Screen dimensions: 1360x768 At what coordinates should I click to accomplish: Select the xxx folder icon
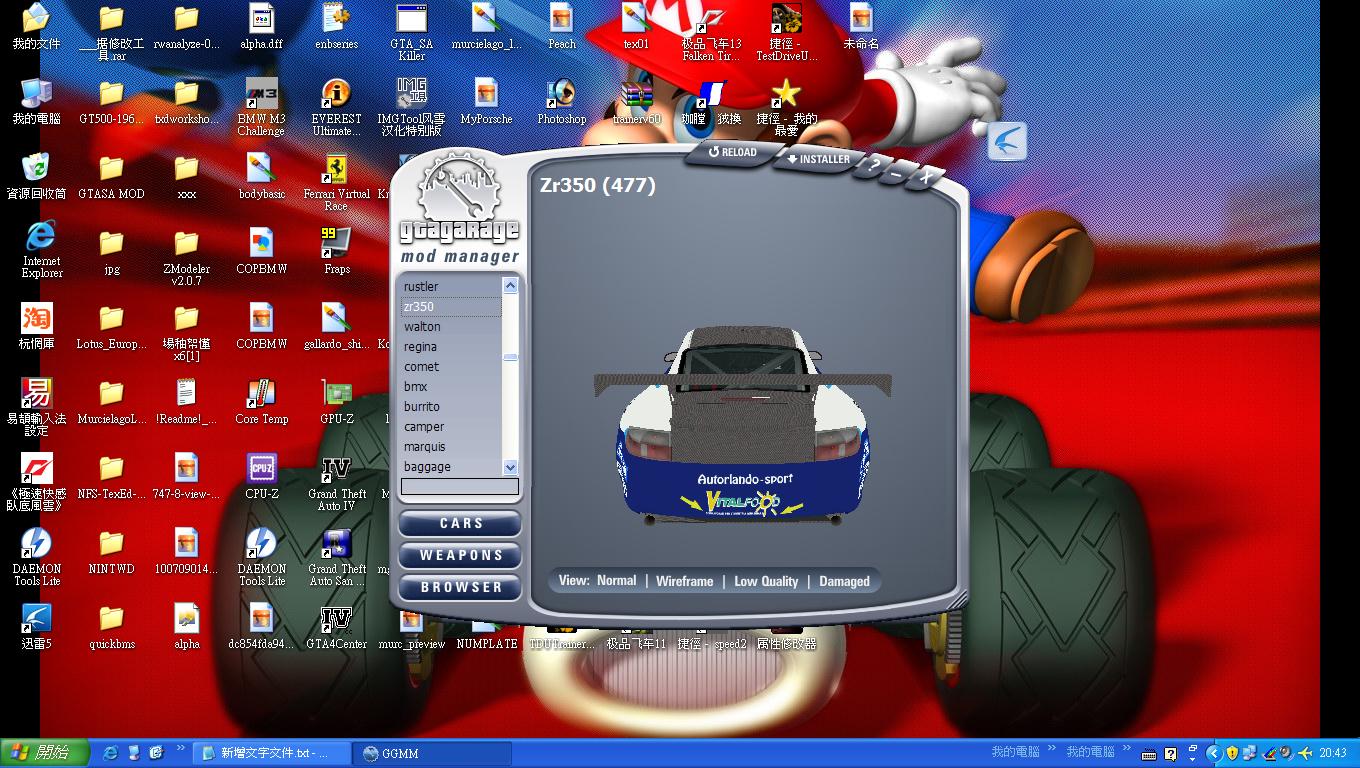(186, 175)
